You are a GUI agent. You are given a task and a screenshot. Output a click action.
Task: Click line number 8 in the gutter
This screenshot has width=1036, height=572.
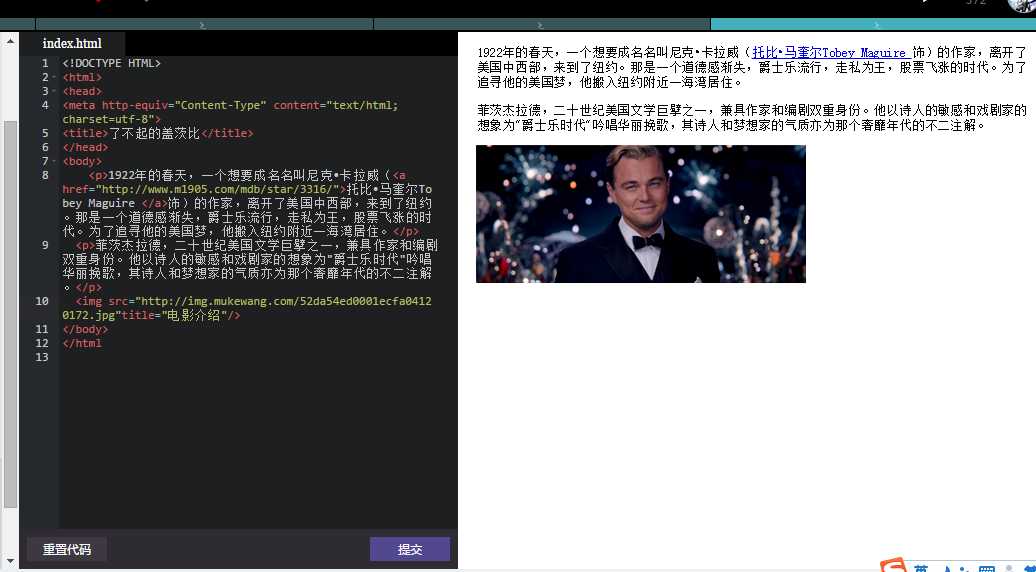45,175
